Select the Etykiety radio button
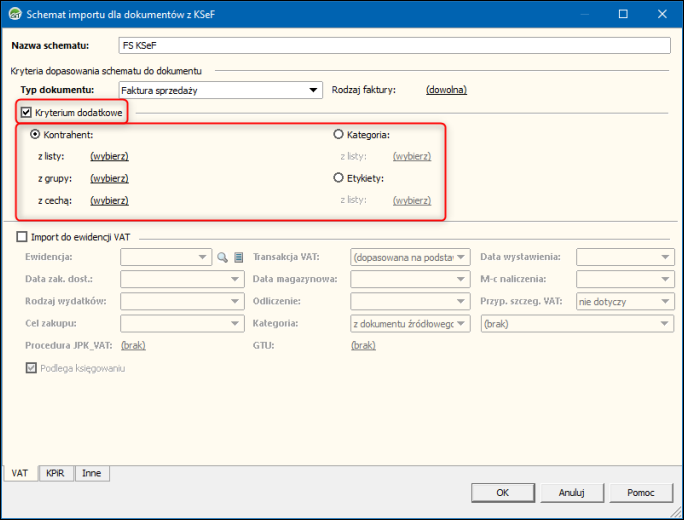Screen dimensions: 684x520 338,178
